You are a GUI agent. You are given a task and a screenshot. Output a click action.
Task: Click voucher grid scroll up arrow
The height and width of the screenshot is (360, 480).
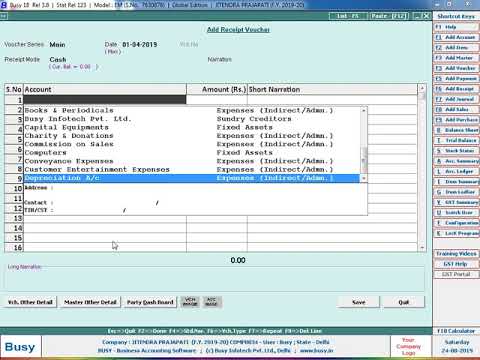(x=422, y=88)
